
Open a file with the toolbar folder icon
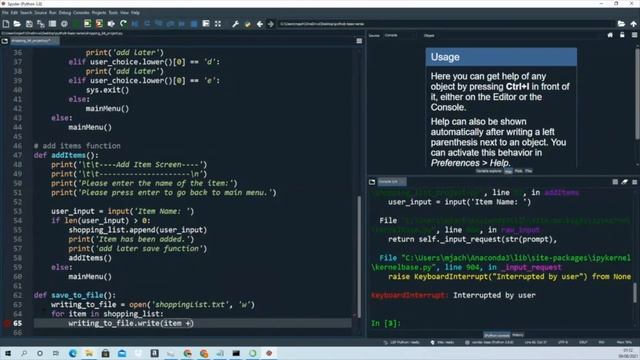coord(17,24)
